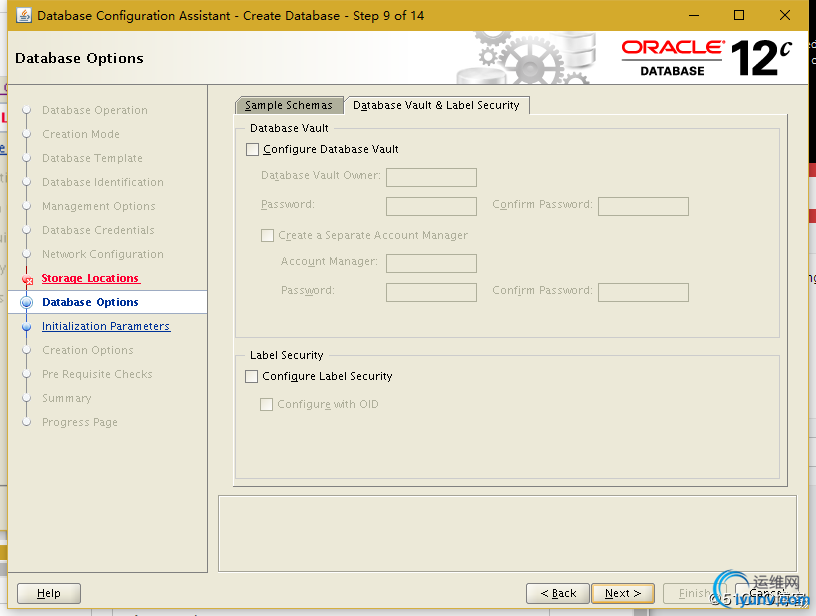Click Creation Mode step text

click(x=81, y=134)
